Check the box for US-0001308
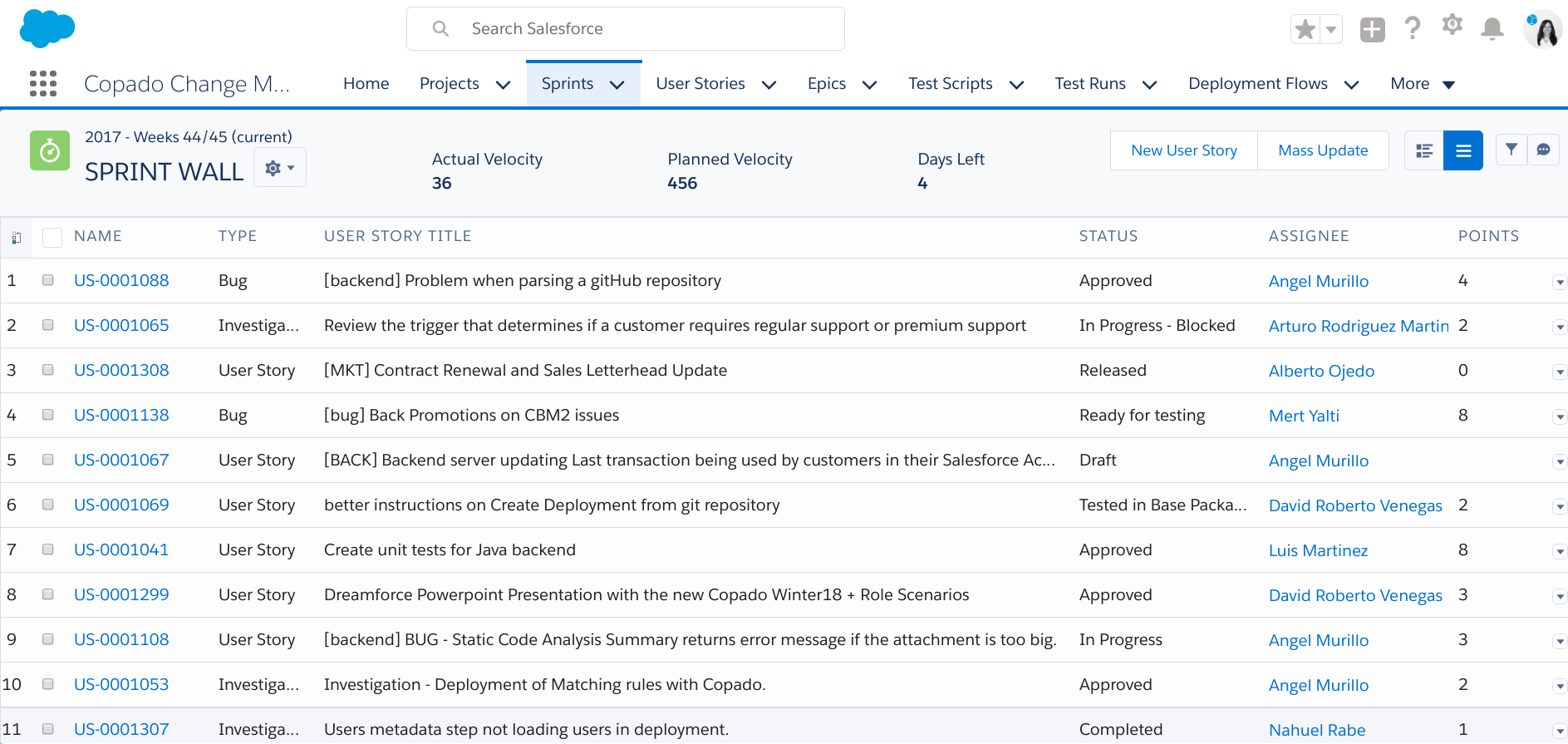Screen dimensions: 1568x744 click(48, 370)
